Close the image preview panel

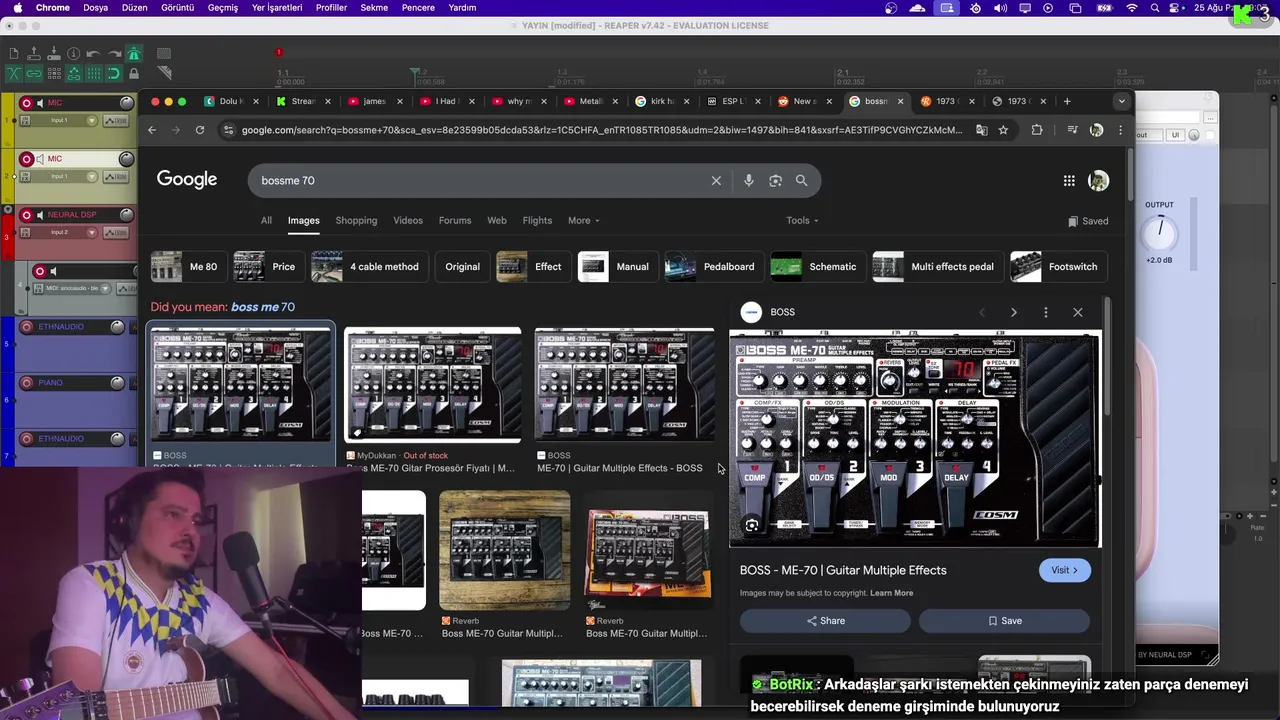click(x=1077, y=312)
